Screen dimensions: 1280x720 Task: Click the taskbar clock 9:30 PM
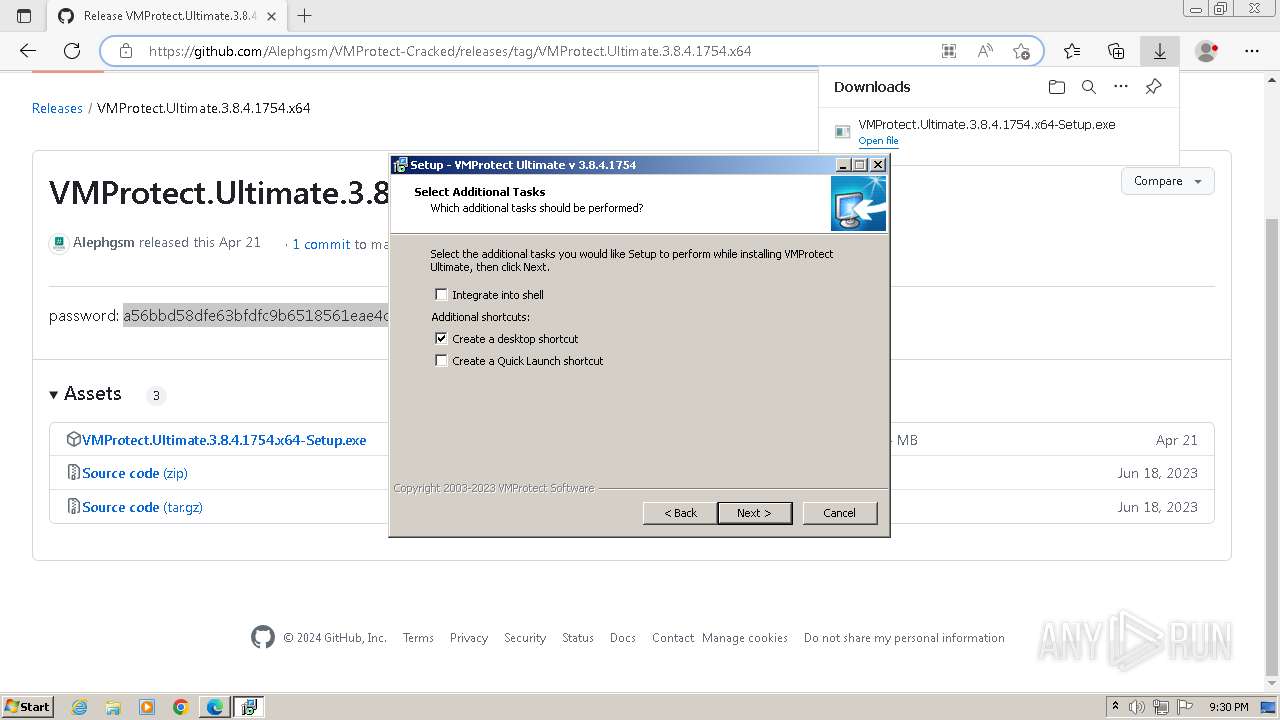pos(1229,707)
